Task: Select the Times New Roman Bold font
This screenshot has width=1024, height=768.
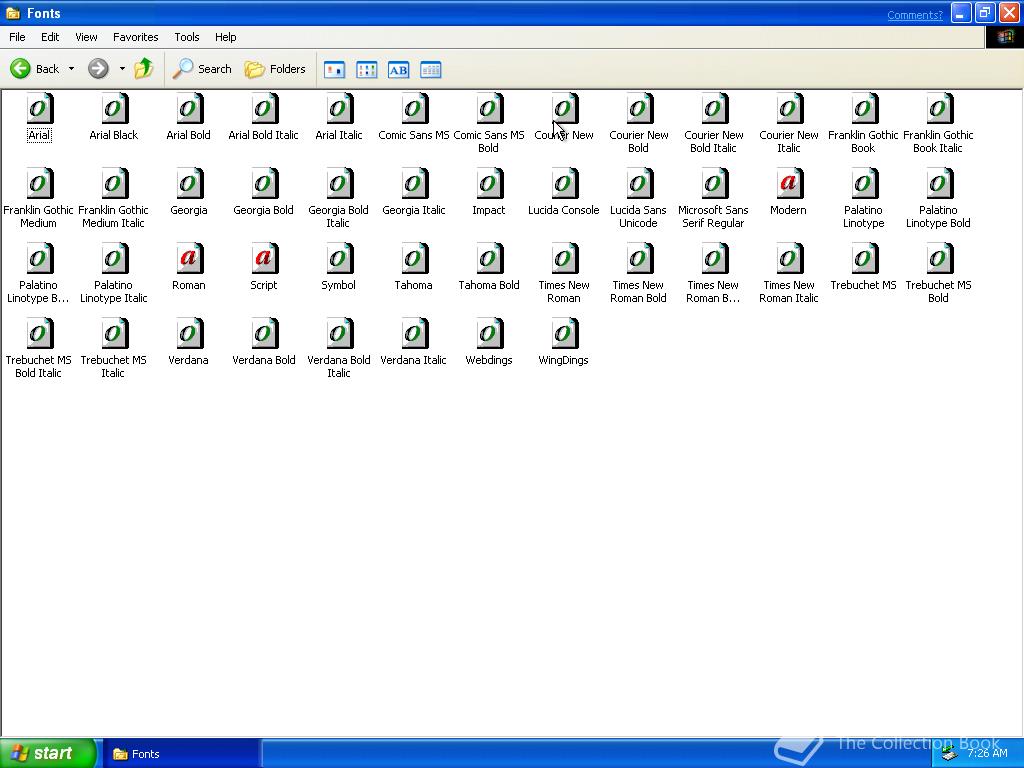Action: 639,259
